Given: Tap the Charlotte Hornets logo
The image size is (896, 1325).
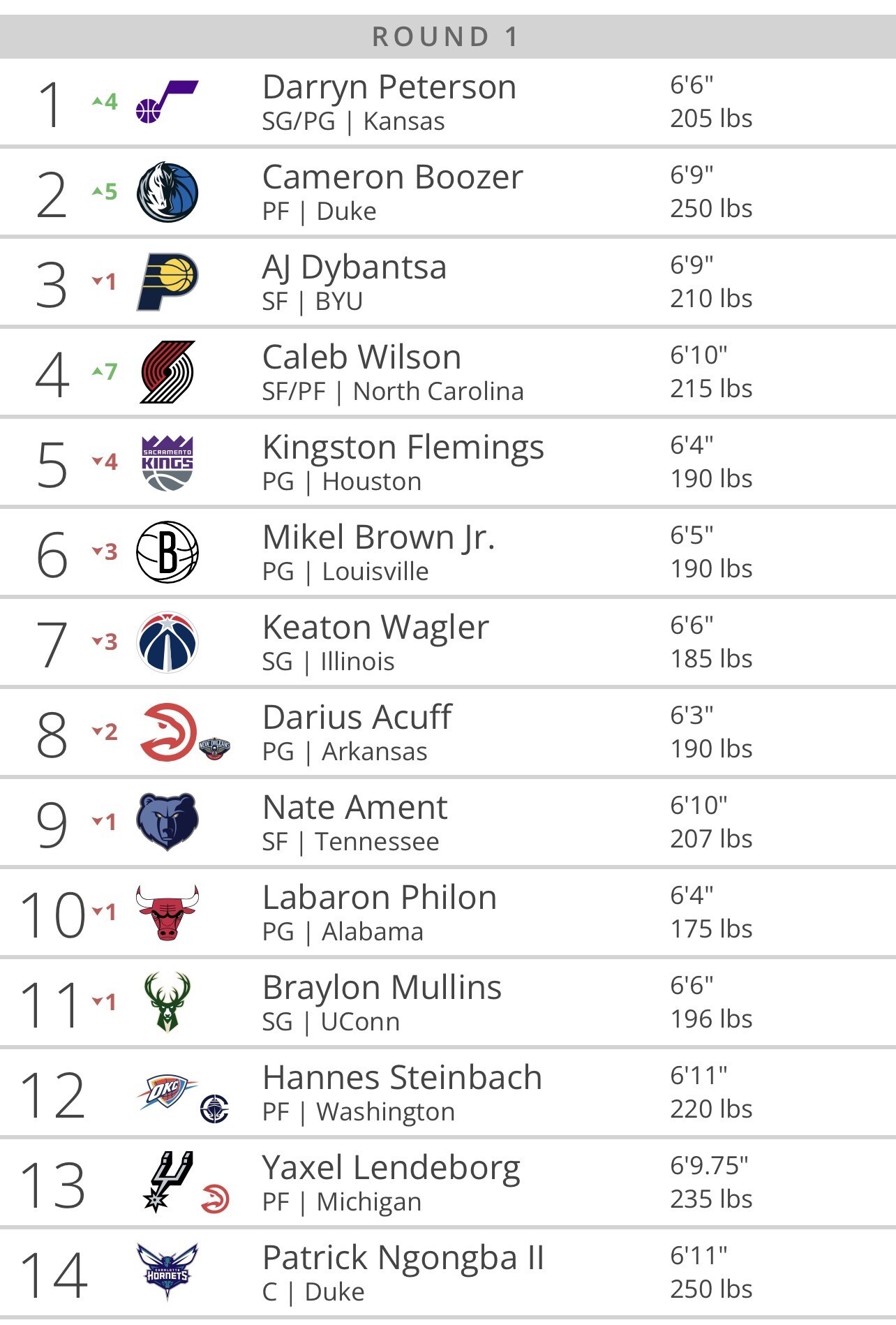Looking at the screenshot, I should click(x=167, y=1272).
